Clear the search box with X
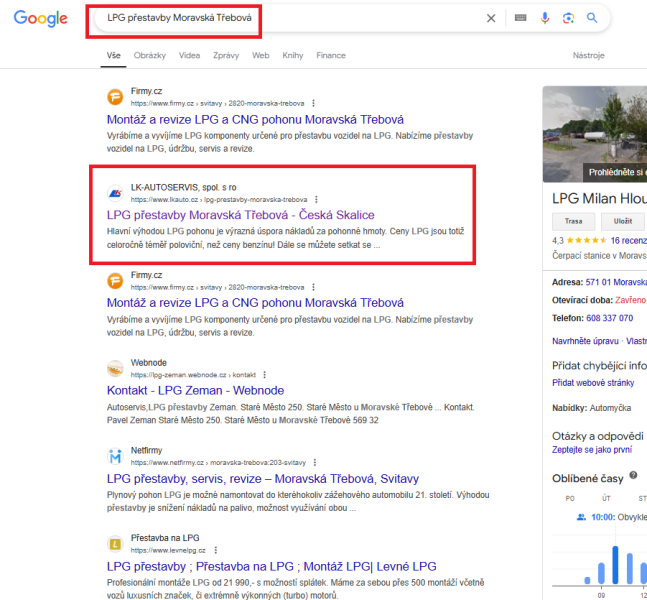Viewport: 647px width, 600px height. point(491,18)
